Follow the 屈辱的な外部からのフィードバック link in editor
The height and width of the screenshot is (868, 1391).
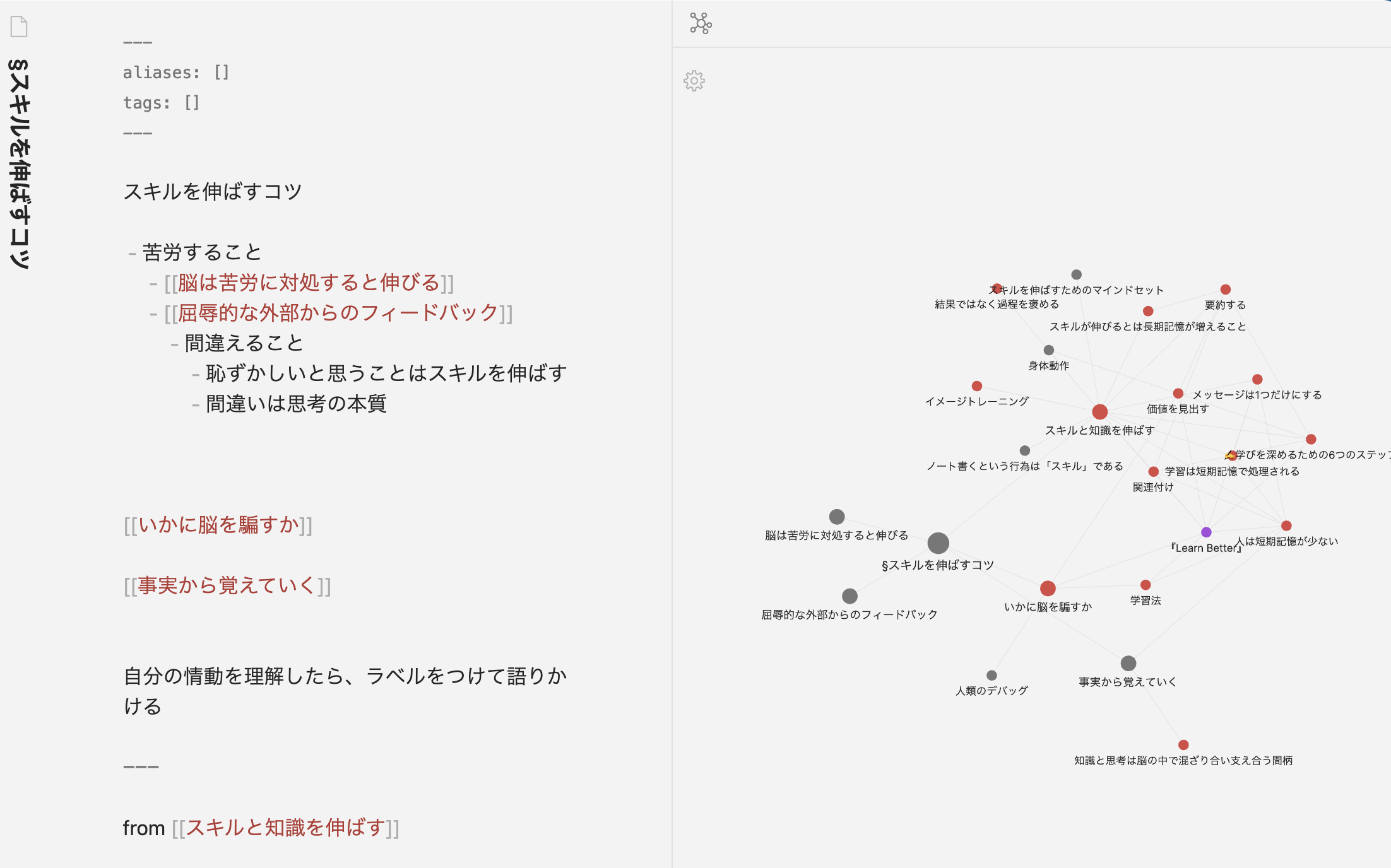coord(338,313)
